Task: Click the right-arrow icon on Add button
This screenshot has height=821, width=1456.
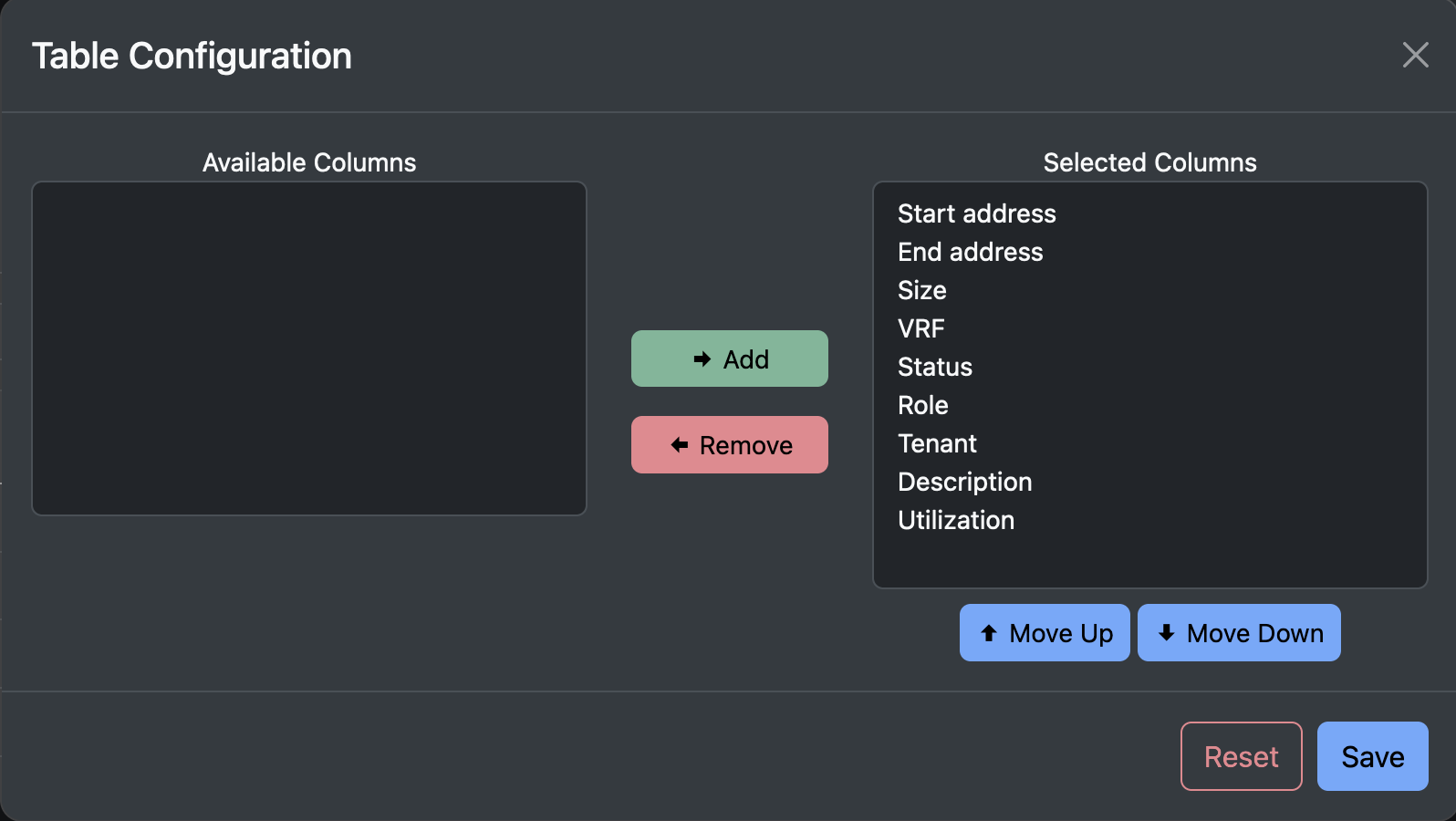Action: [702, 359]
